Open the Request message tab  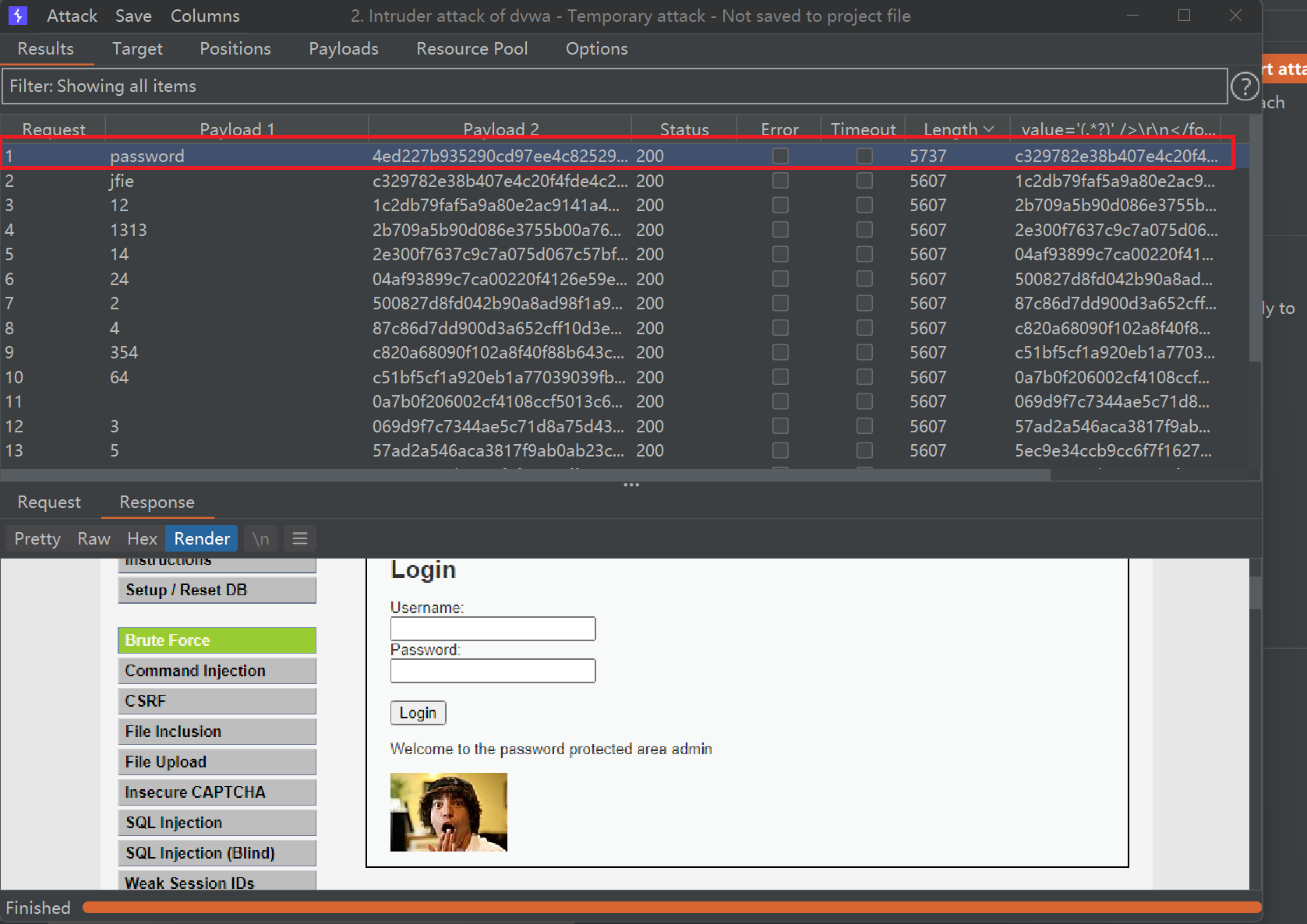(49, 503)
